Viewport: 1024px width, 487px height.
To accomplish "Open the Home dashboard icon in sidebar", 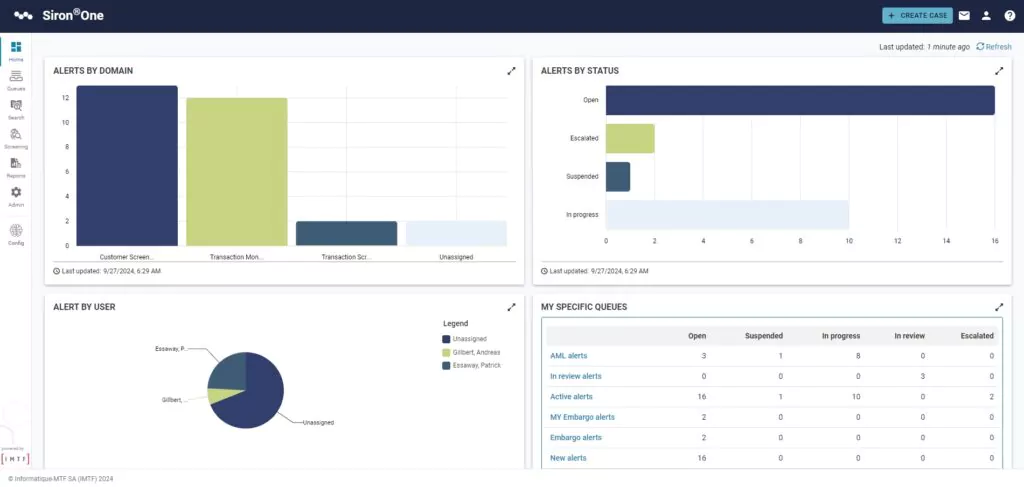I will coord(16,49).
